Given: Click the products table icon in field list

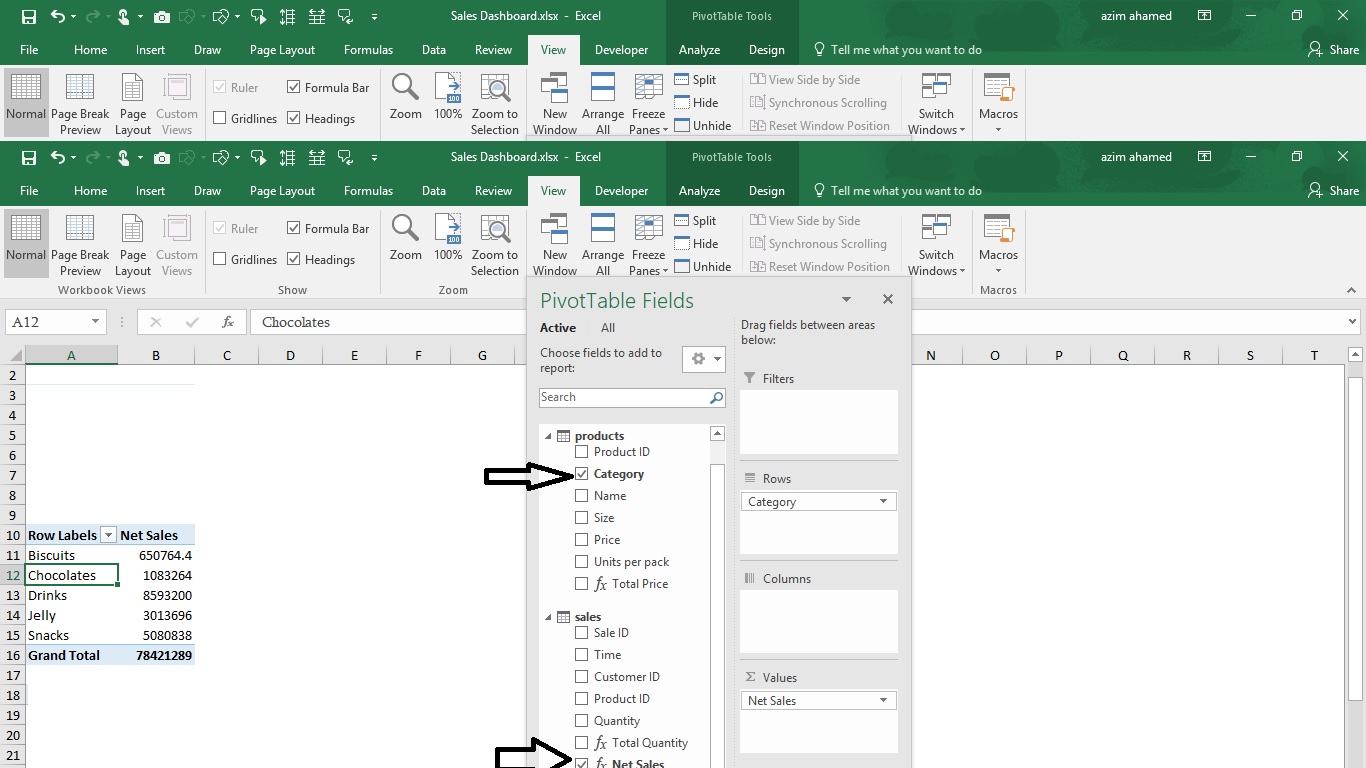Looking at the screenshot, I should [564, 436].
